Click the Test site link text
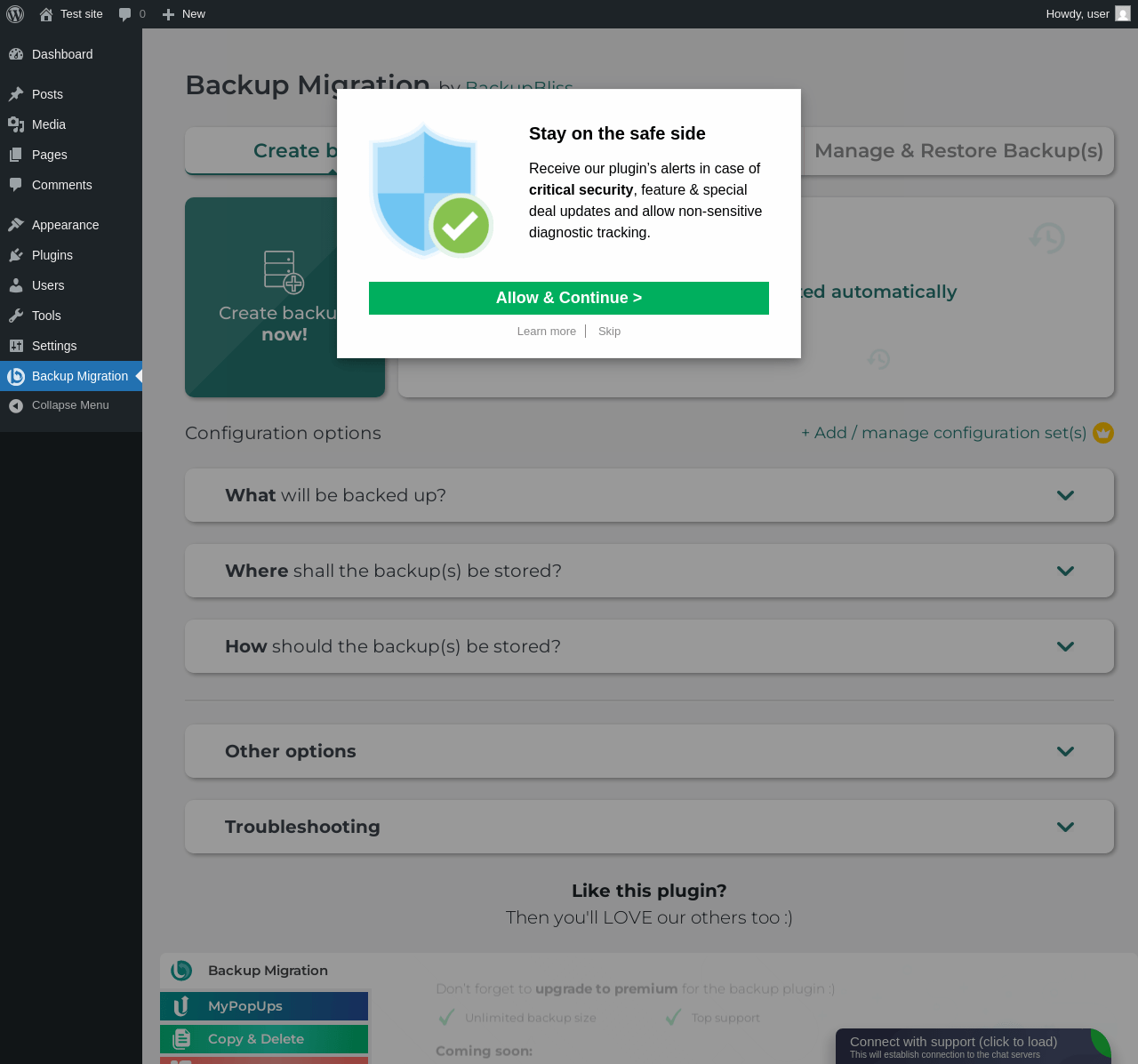 [82, 14]
